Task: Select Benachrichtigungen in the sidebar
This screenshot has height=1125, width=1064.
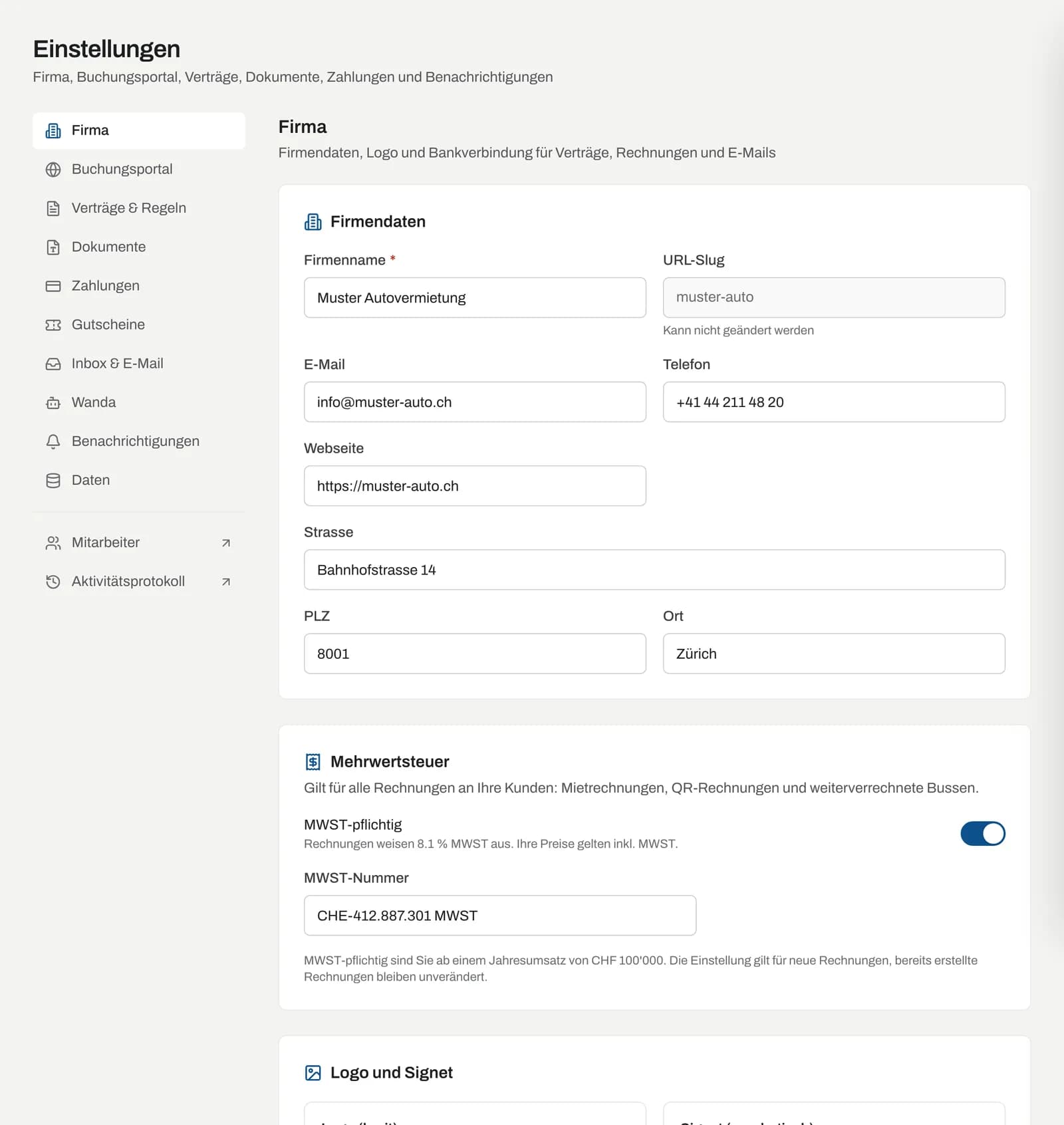Action: coord(139,441)
